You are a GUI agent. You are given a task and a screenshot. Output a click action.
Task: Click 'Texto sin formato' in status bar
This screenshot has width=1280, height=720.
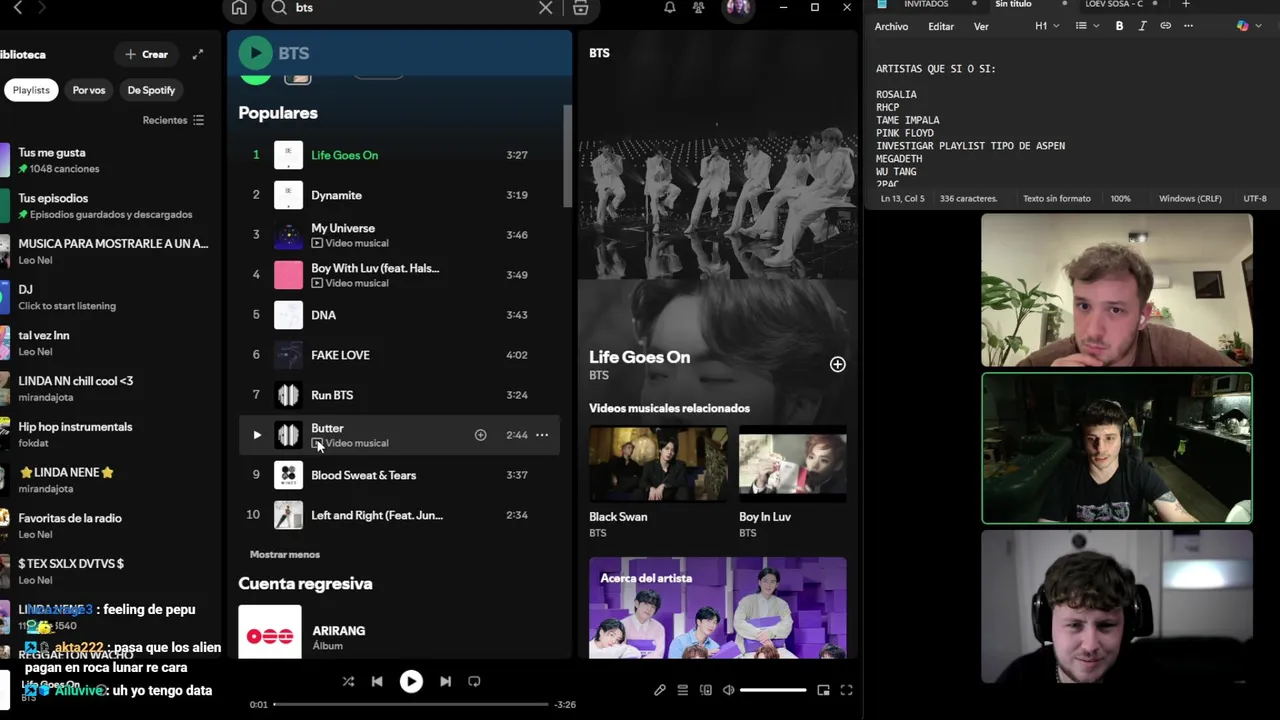tap(1057, 198)
